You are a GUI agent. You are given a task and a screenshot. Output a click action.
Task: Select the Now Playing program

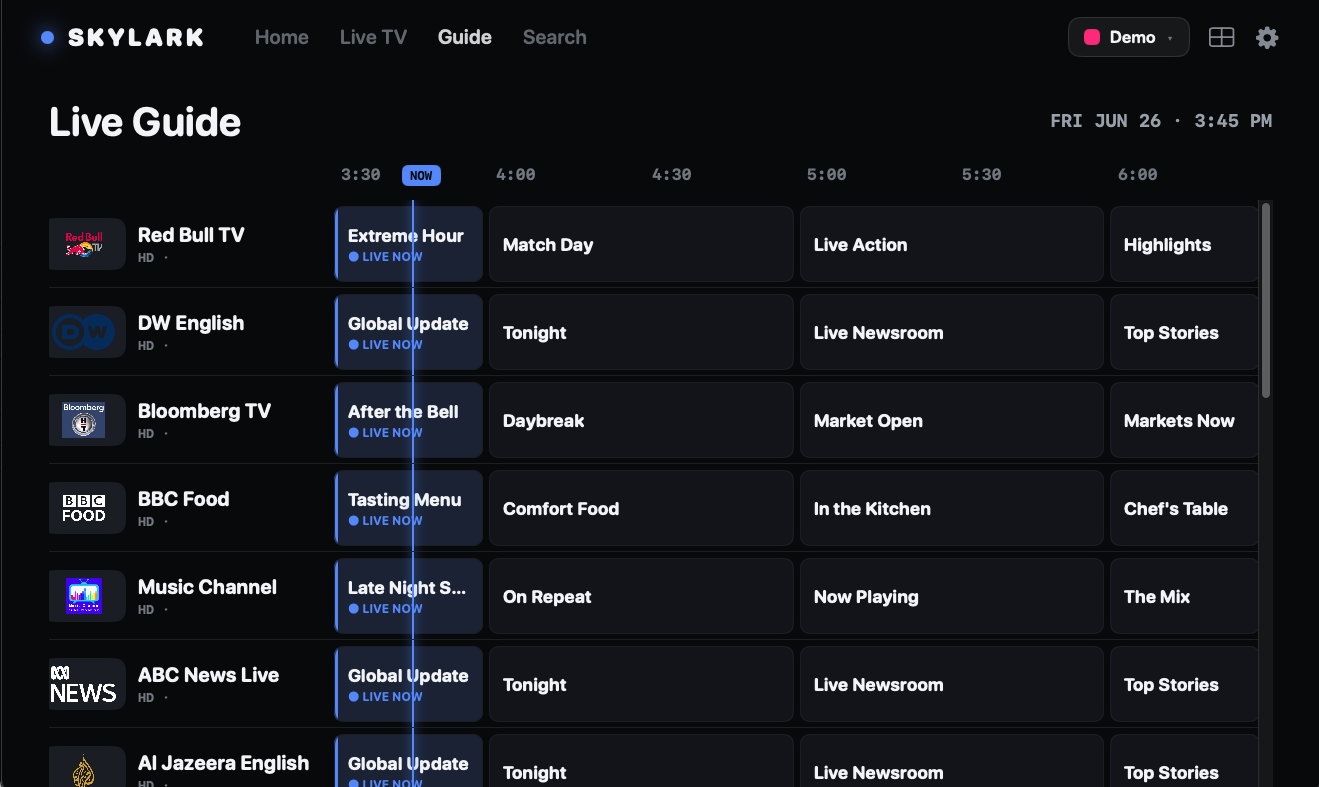pos(952,596)
